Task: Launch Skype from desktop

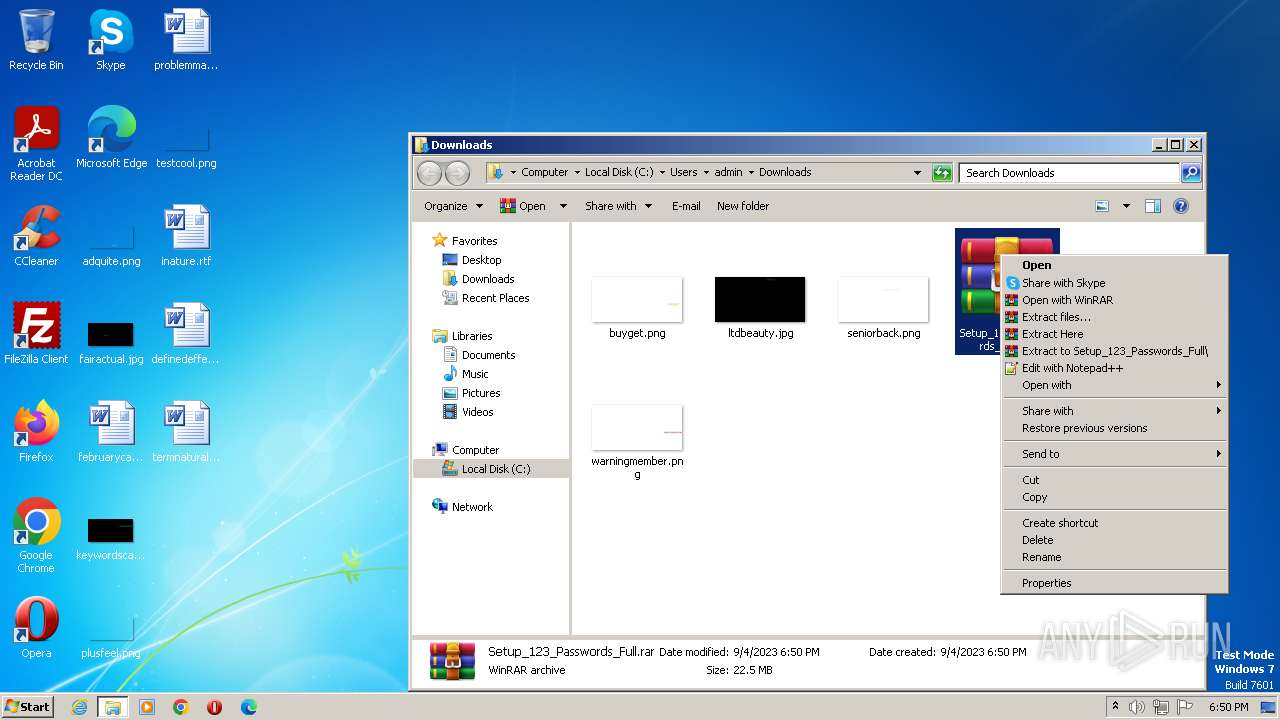Action: click(x=110, y=40)
